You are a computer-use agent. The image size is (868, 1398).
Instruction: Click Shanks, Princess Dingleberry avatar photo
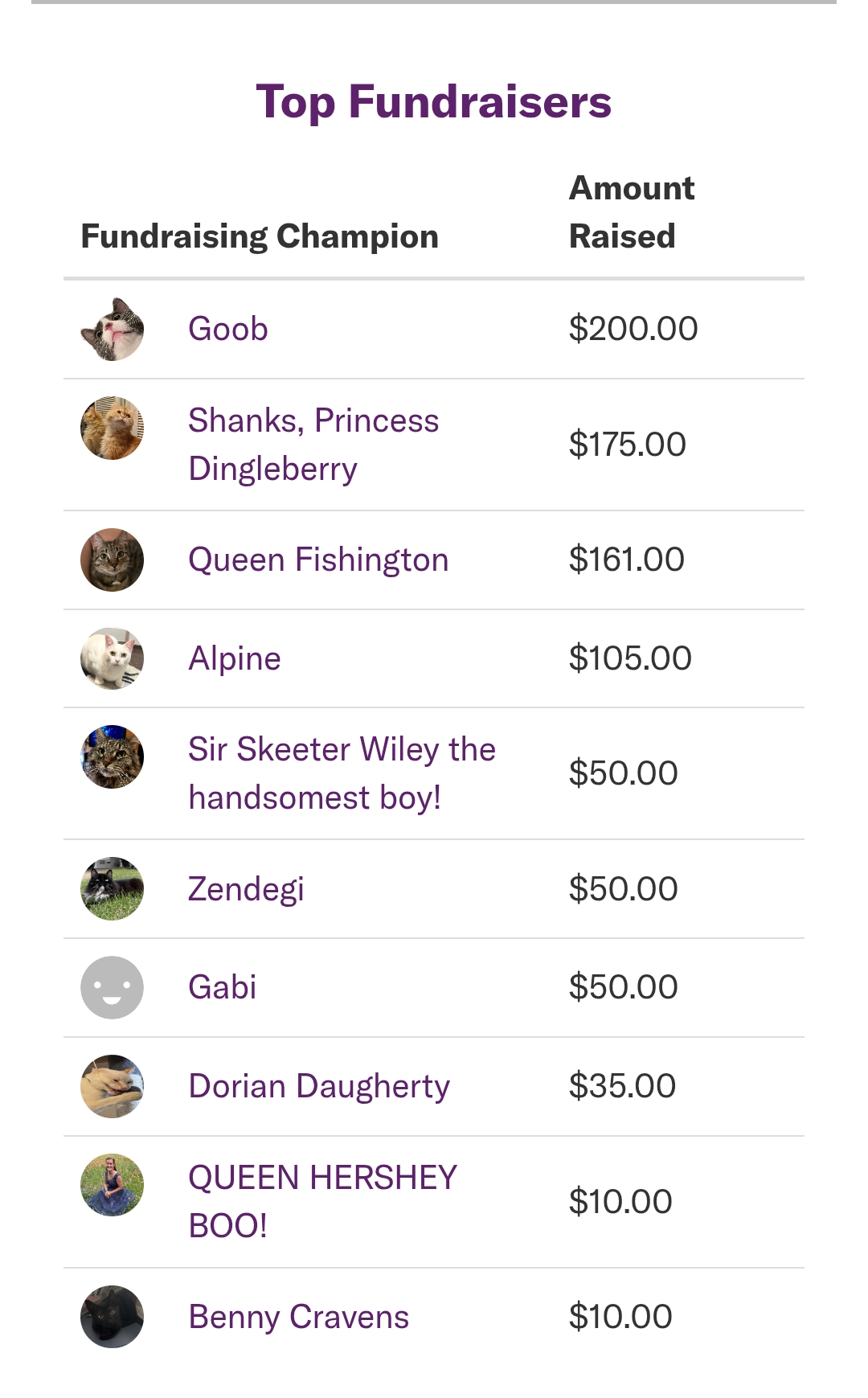(x=112, y=428)
